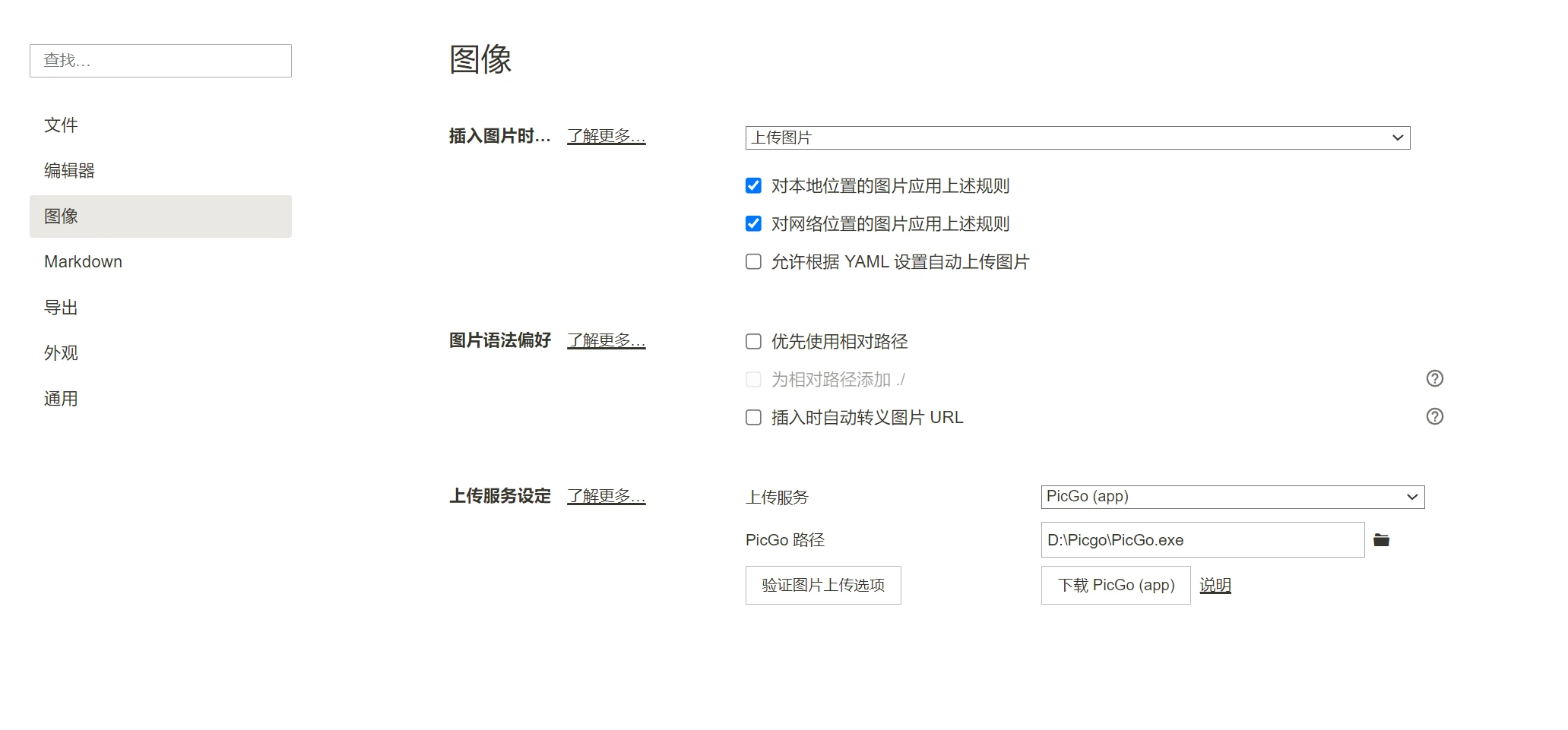The height and width of the screenshot is (730, 1568).
Task: Select 导出 in the sidebar
Action: [x=61, y=308]
